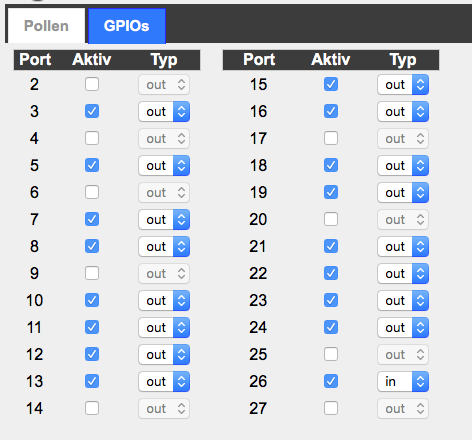Open the Typ dropdown for port 5
Screen dimensions: 472x440
[164, 165]
